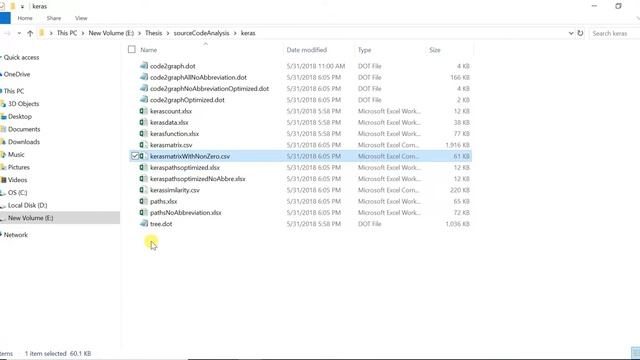Open the File menu tab
This screenshot has height=360, width=640.
[5, 18]
